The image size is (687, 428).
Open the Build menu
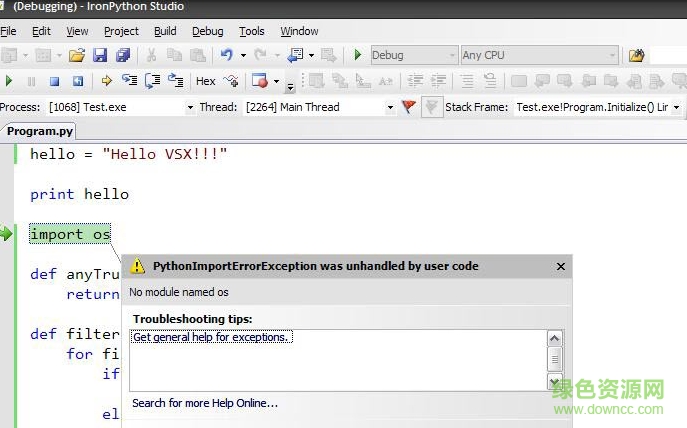[x=165, y=31]
